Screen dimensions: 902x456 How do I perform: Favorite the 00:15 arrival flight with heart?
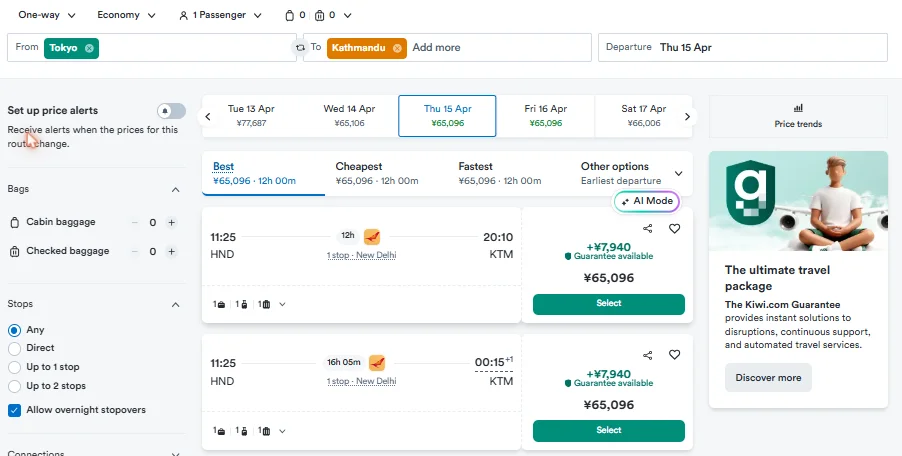(674, 355)
